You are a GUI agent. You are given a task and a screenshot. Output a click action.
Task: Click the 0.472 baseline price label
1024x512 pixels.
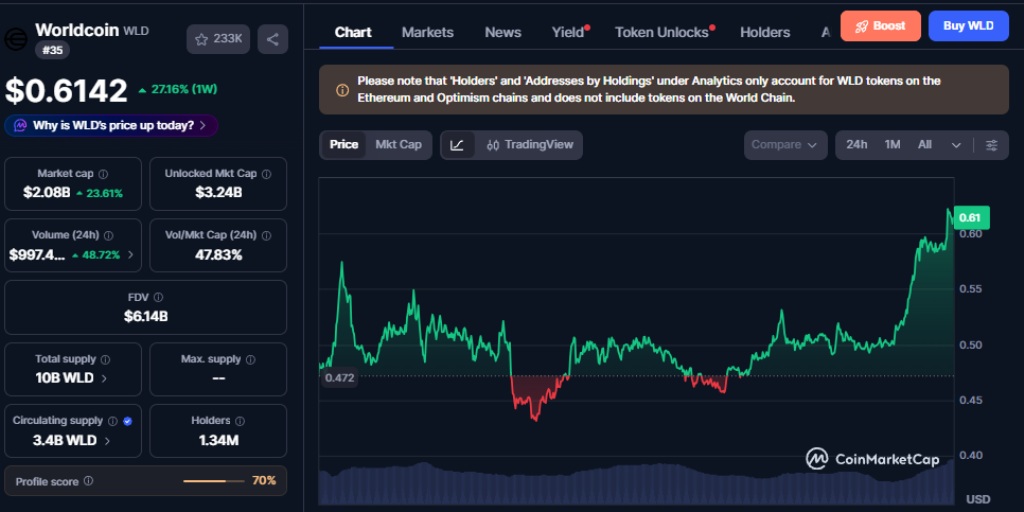click(339, 377)
